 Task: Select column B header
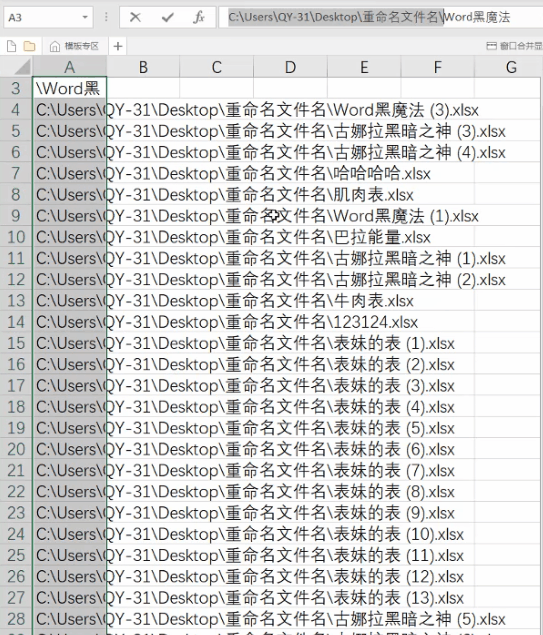[143, 67]
